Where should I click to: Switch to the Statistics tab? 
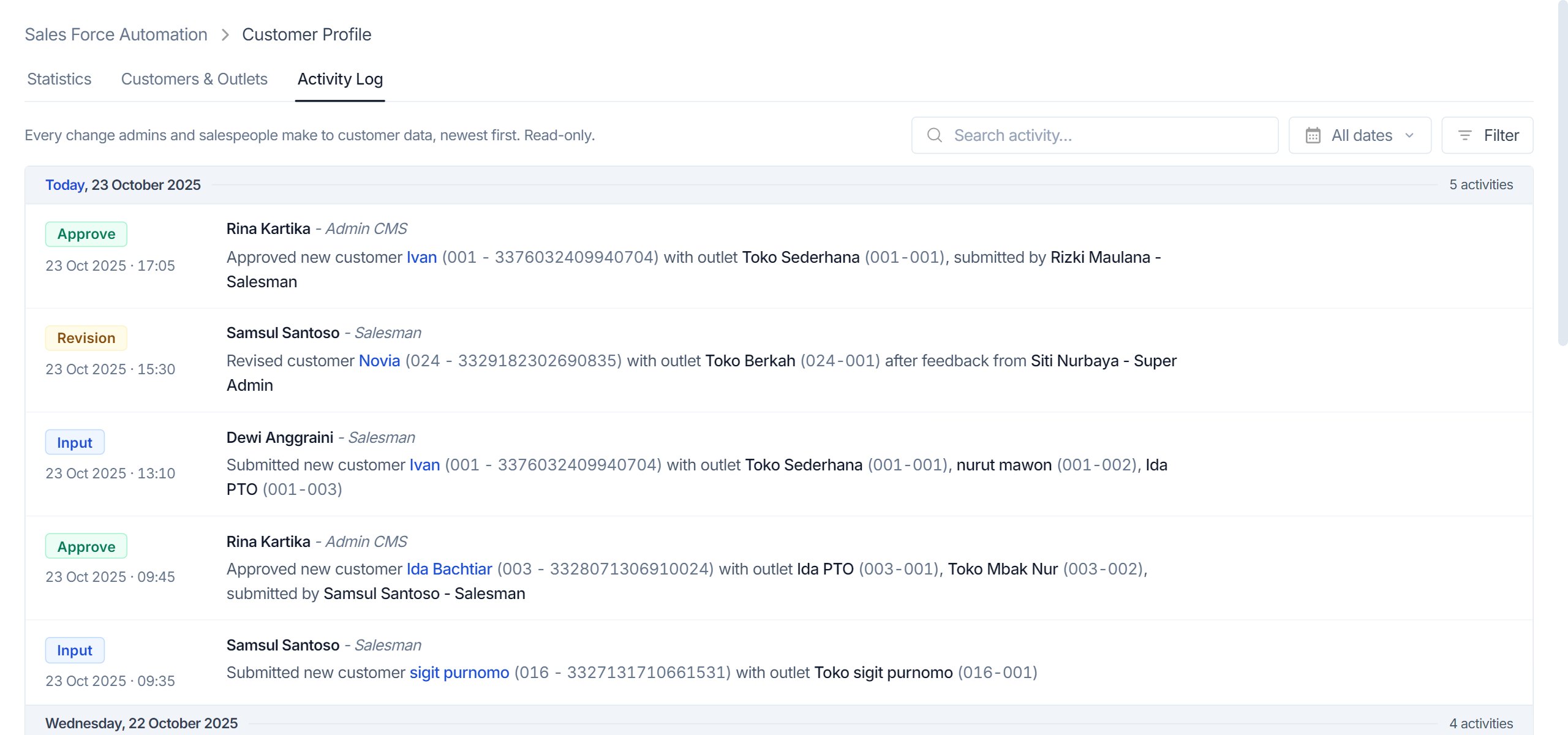(x=59, y=79)
